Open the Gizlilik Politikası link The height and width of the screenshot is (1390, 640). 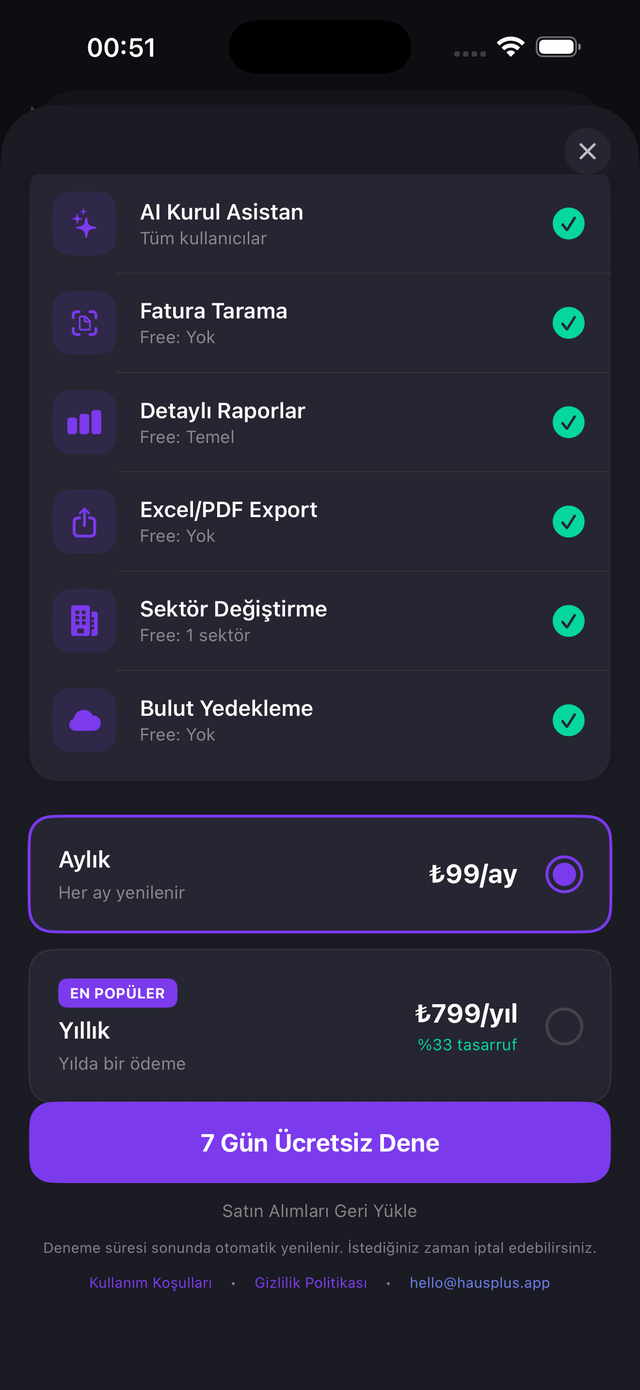tap(311, 1283)
